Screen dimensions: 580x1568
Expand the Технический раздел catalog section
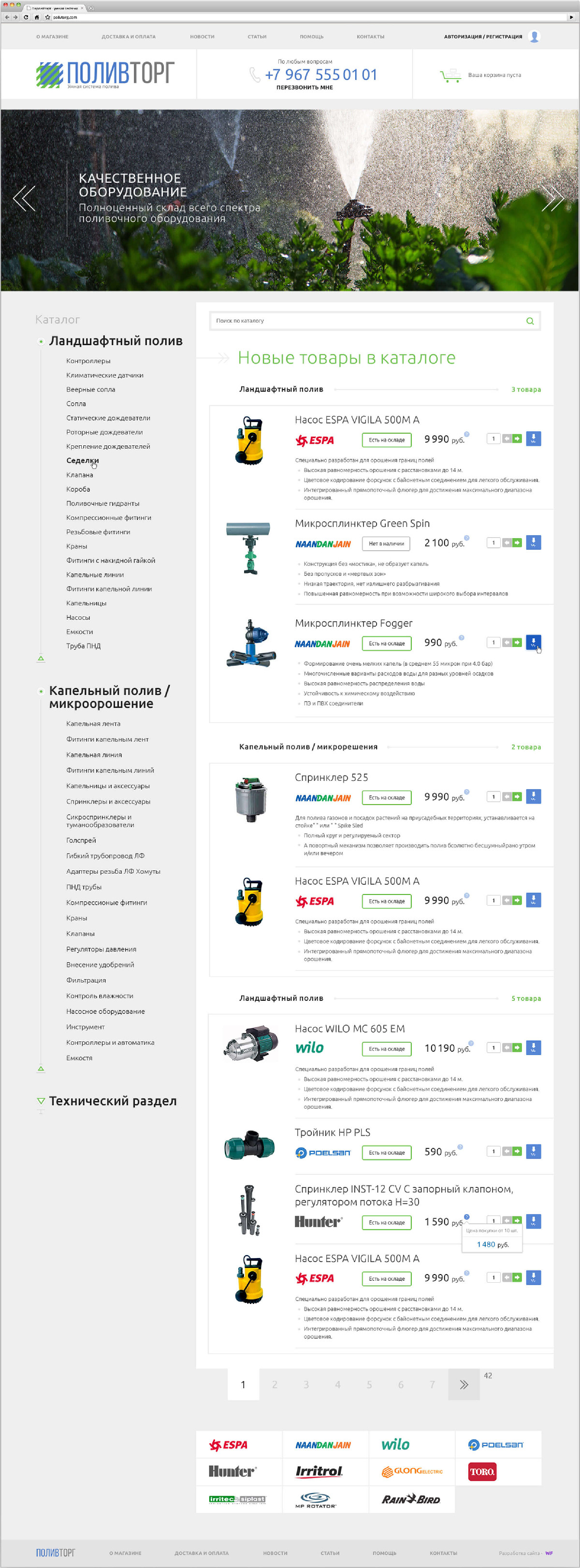41,1100
